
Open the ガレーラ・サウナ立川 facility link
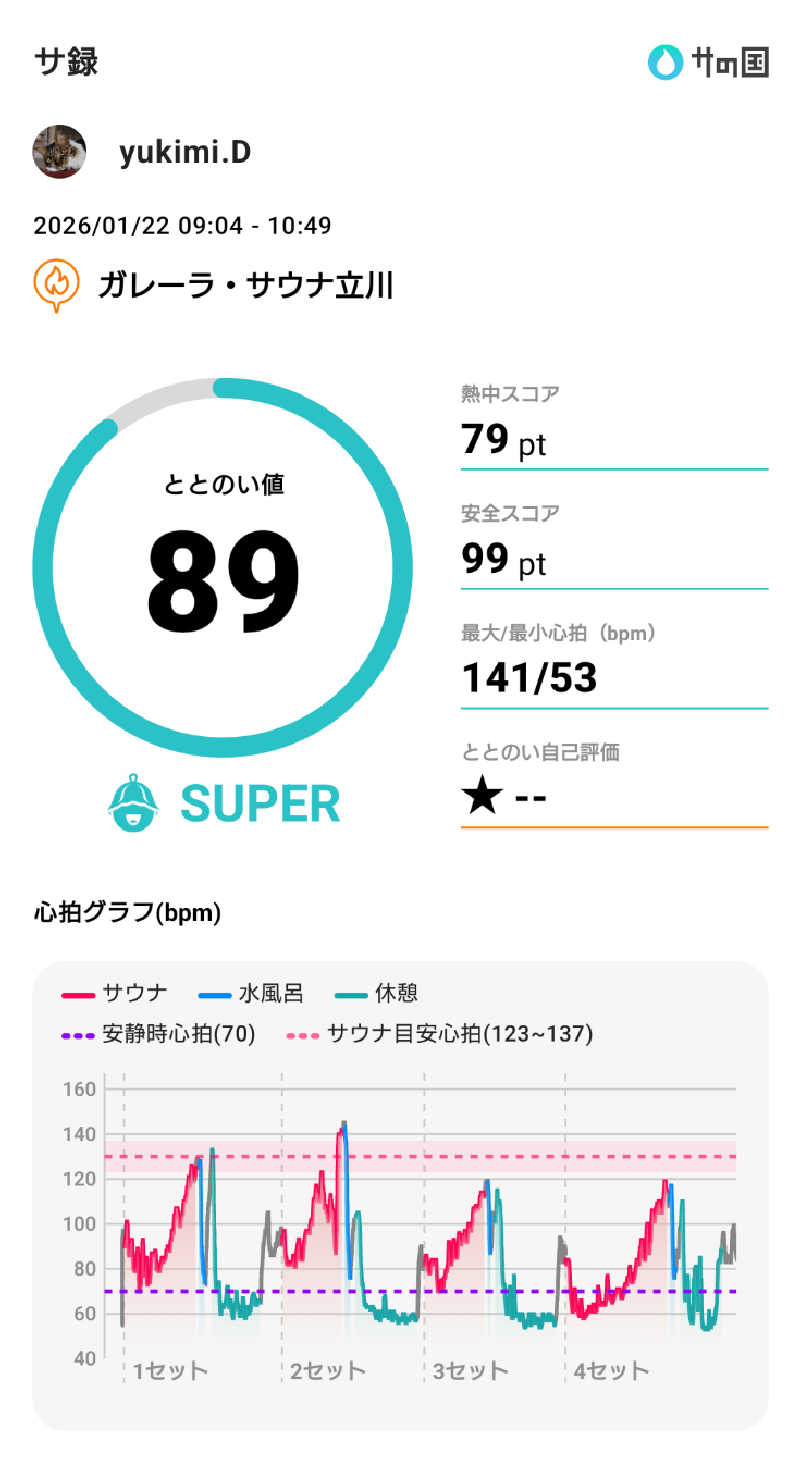tap(245, 286)
